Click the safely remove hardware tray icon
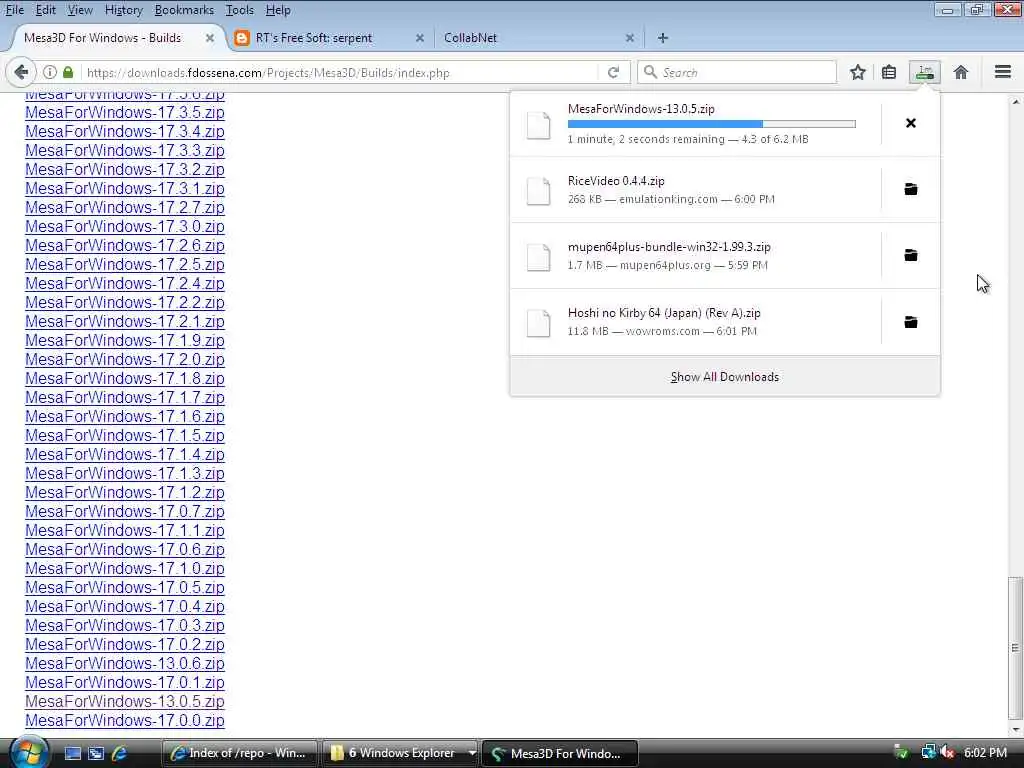1024x768 pixels. pyautogui.click(x=902, y=753)
